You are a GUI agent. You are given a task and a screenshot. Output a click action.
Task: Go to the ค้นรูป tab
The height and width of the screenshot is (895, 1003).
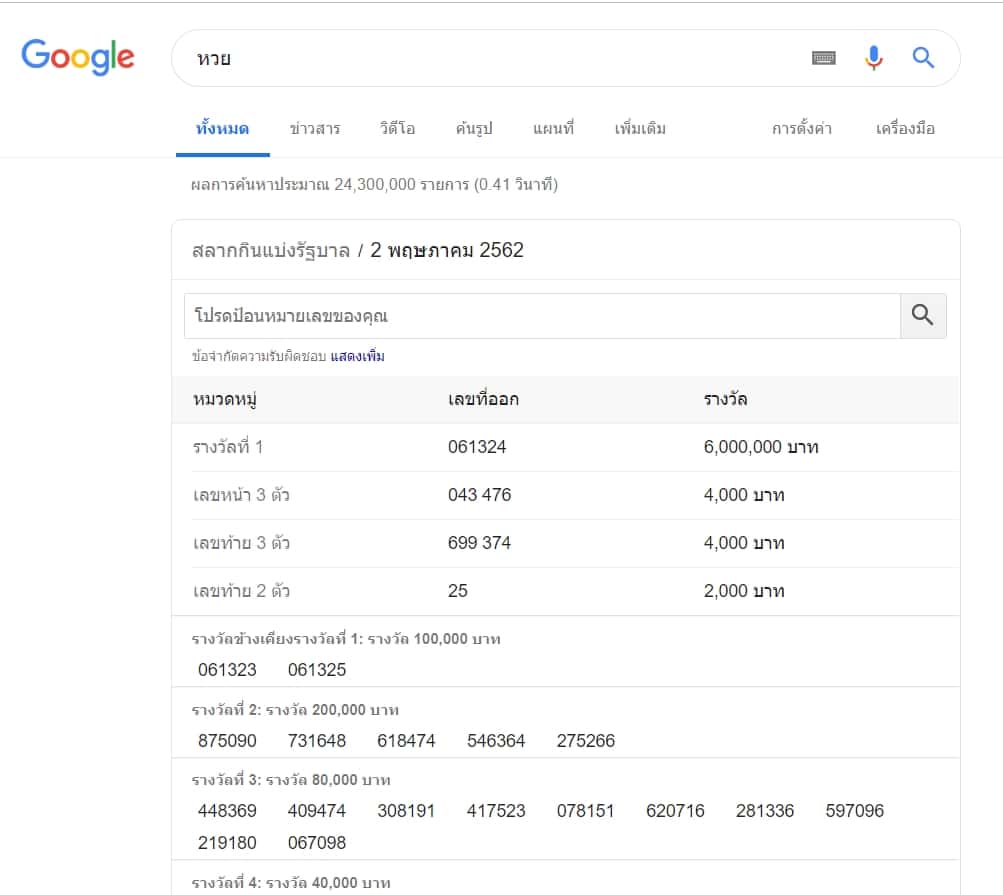pyautogui.click(x=474, y=129)
